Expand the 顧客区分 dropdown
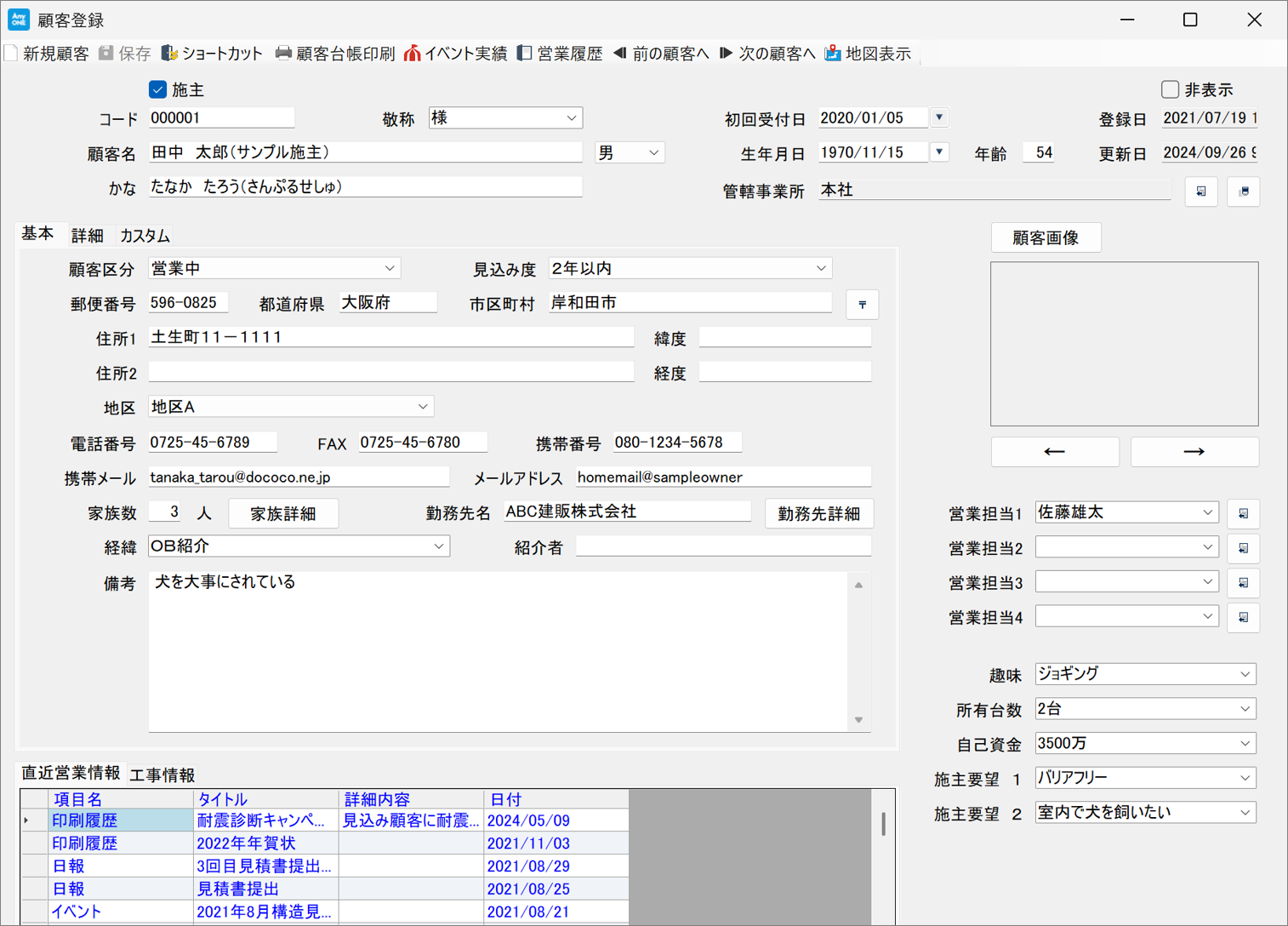 coord(390,268)
